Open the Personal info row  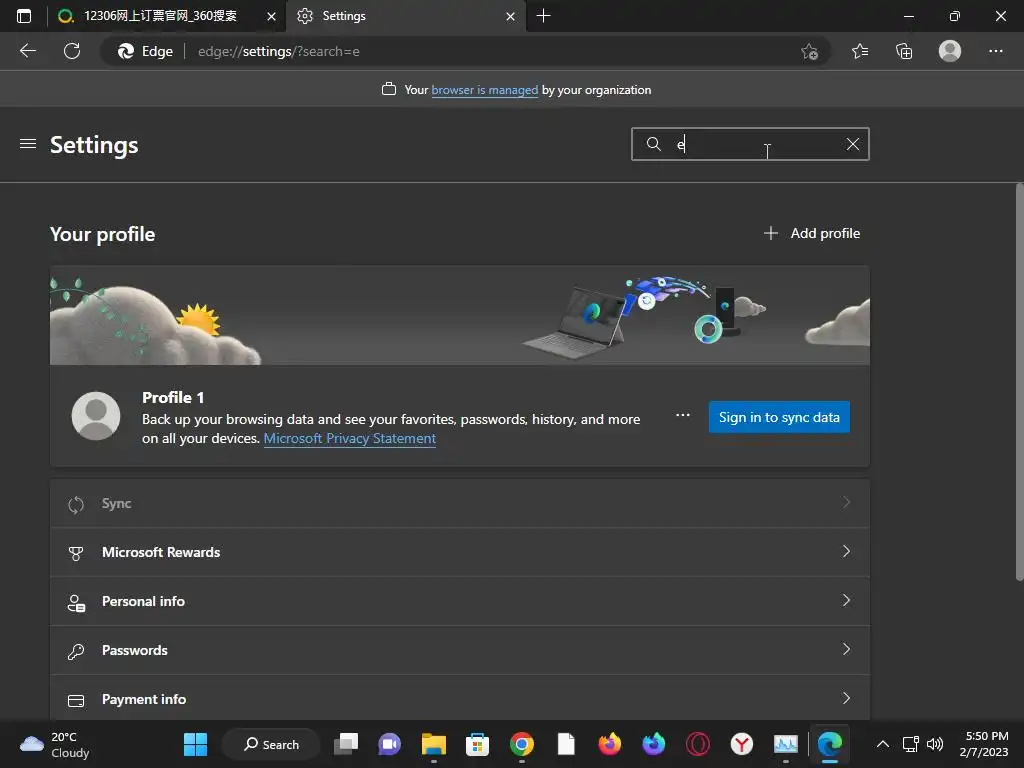point(460,601)
